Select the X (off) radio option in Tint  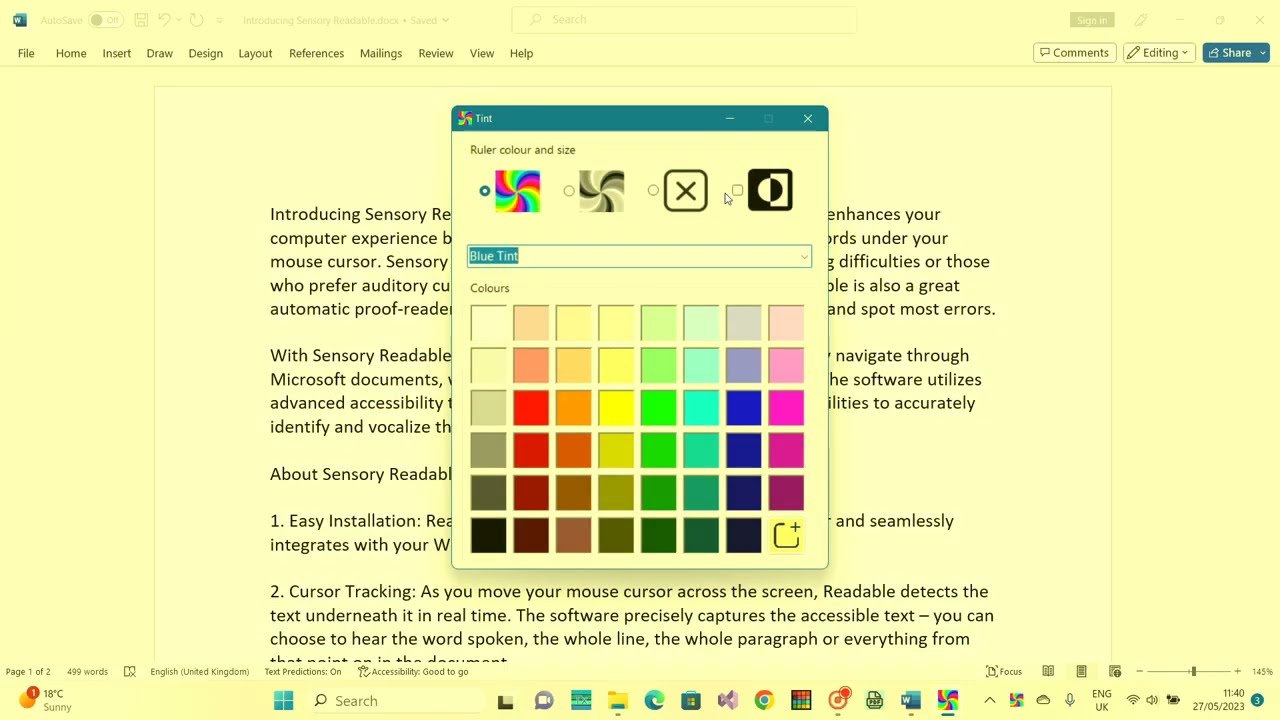point(653,191)
